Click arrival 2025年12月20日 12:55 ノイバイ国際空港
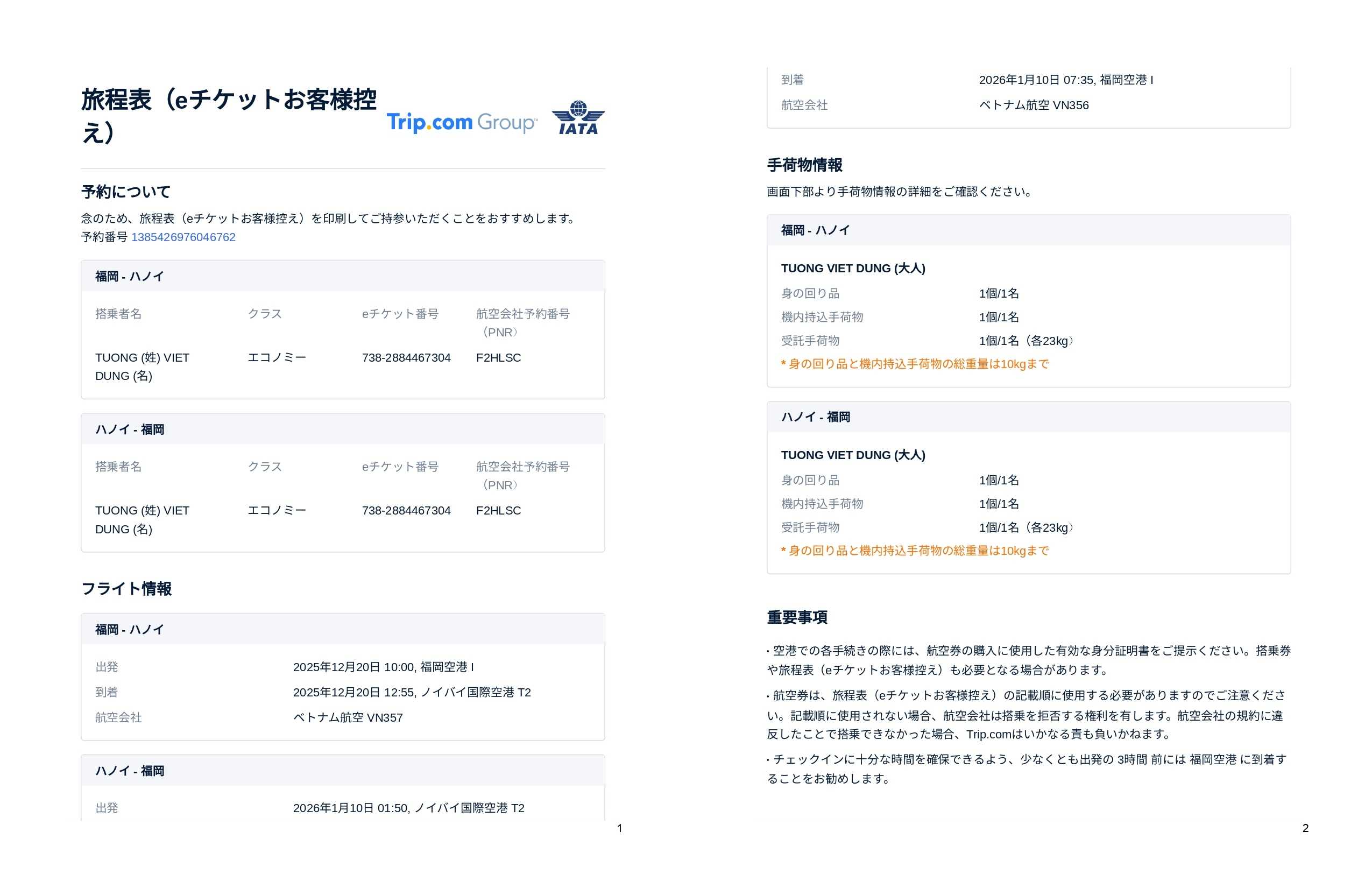 click(412, 692)
